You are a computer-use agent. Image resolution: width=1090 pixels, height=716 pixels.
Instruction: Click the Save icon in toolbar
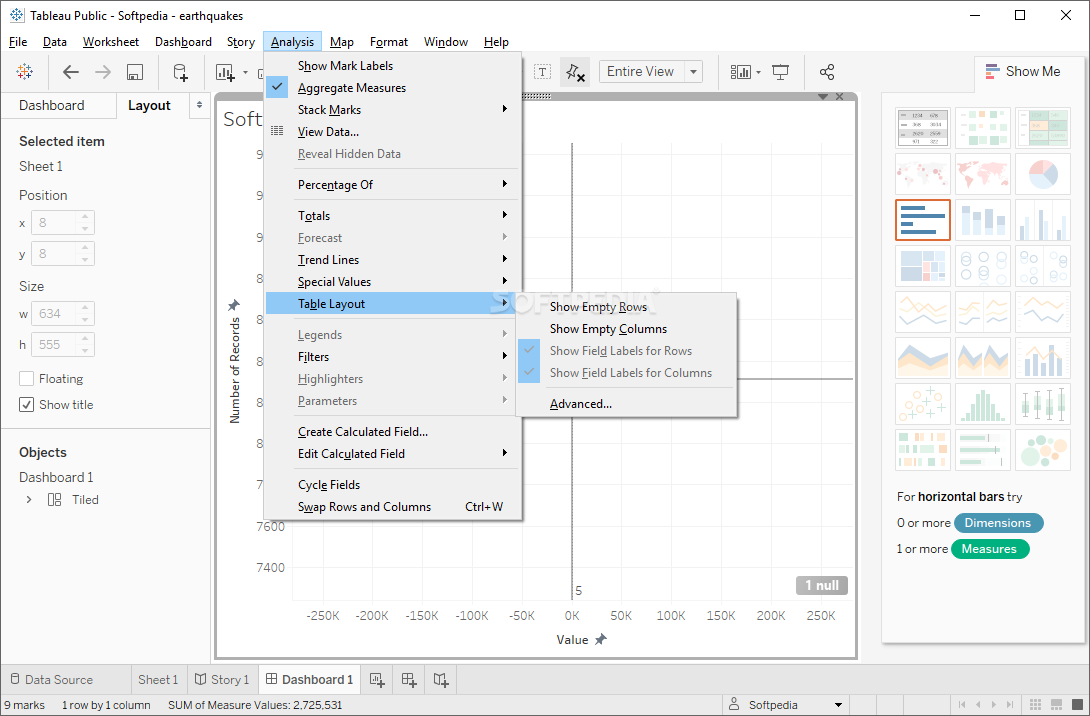(x=135, y=72)
